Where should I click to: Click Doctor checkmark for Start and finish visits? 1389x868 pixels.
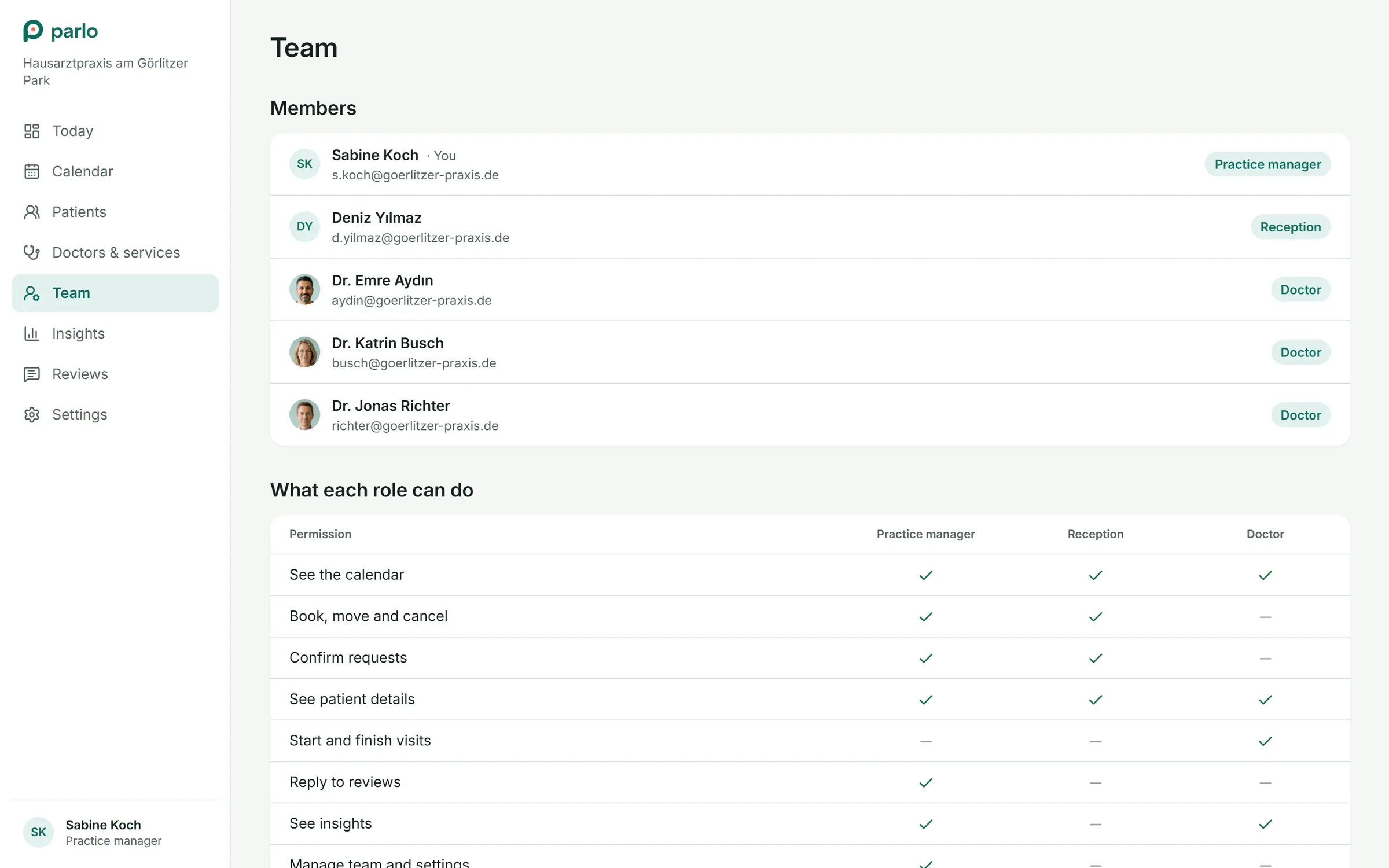1265,741
